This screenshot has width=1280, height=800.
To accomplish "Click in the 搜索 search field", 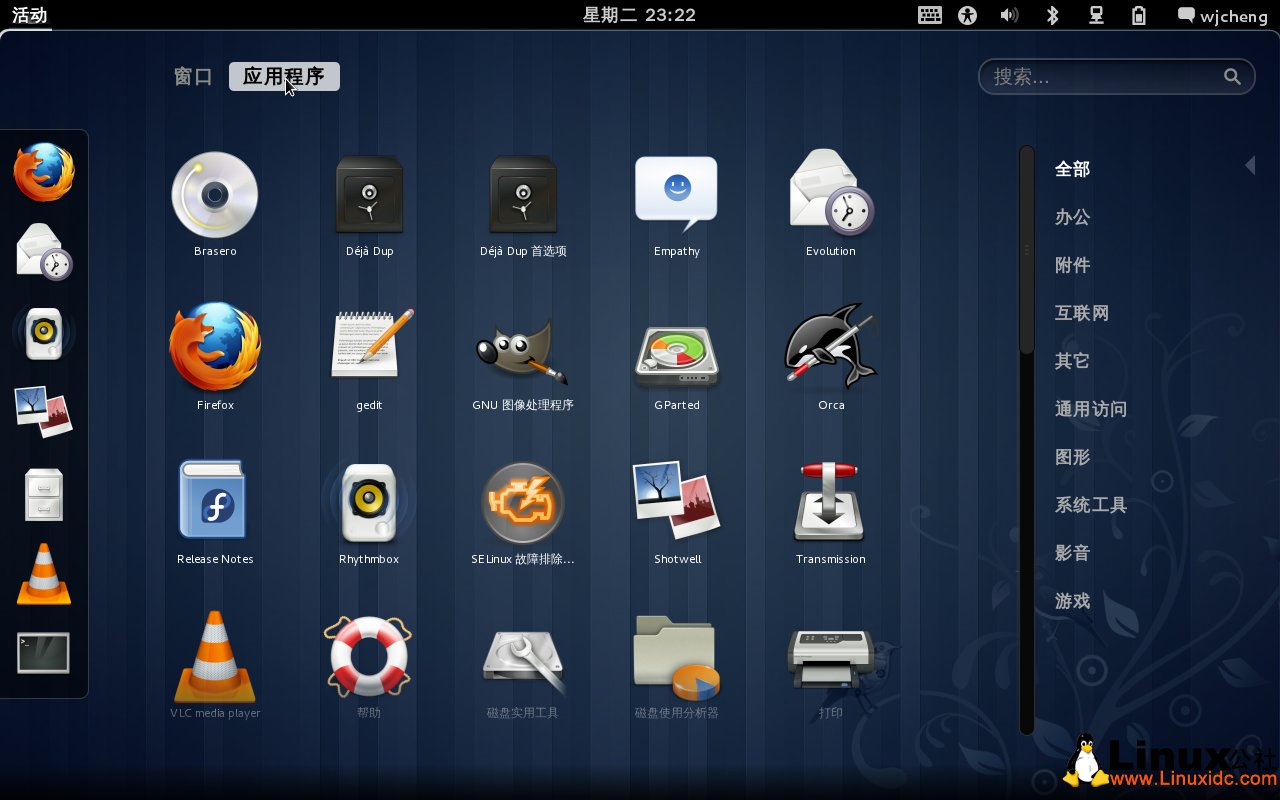I will pos(1105,77).
